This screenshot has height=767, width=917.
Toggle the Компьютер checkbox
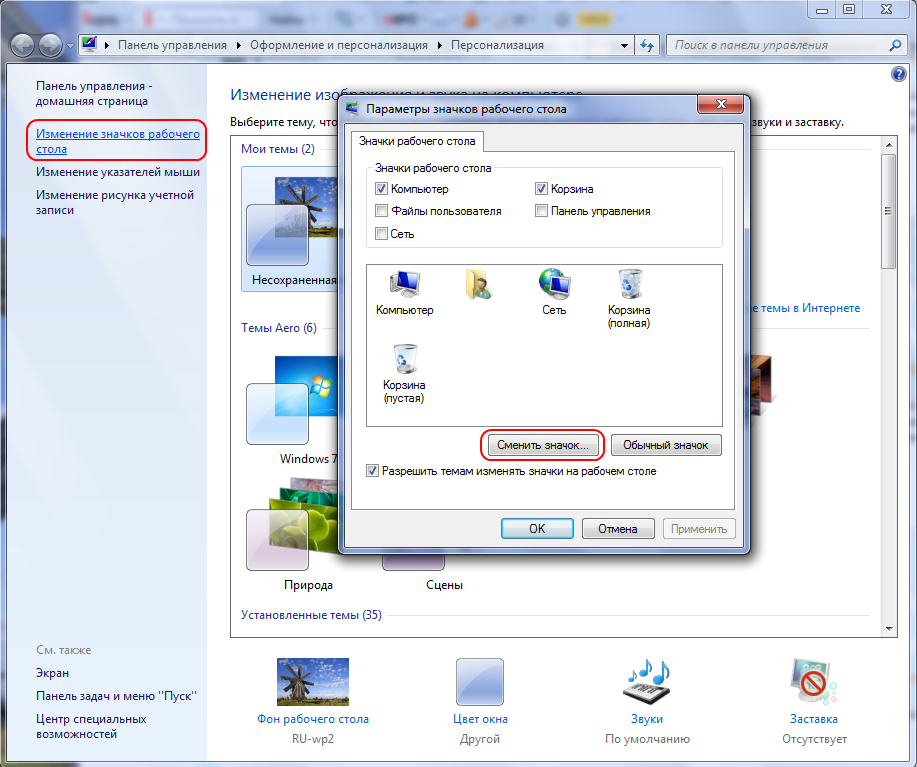click(x=381, y=189)
